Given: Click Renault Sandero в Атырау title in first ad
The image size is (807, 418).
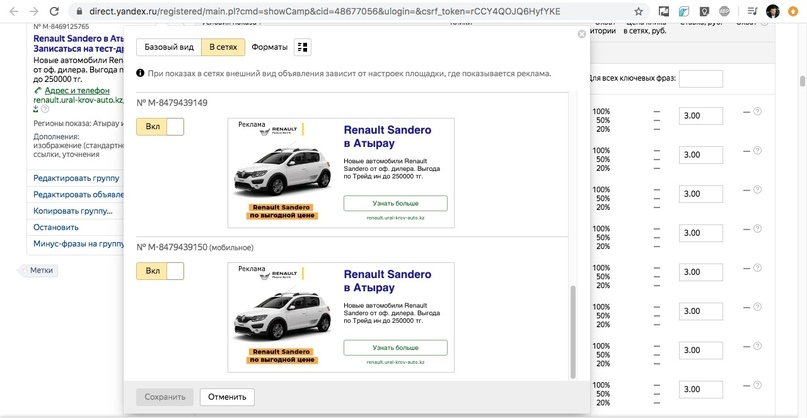Looking at the screenshot, I should point(388,136).
